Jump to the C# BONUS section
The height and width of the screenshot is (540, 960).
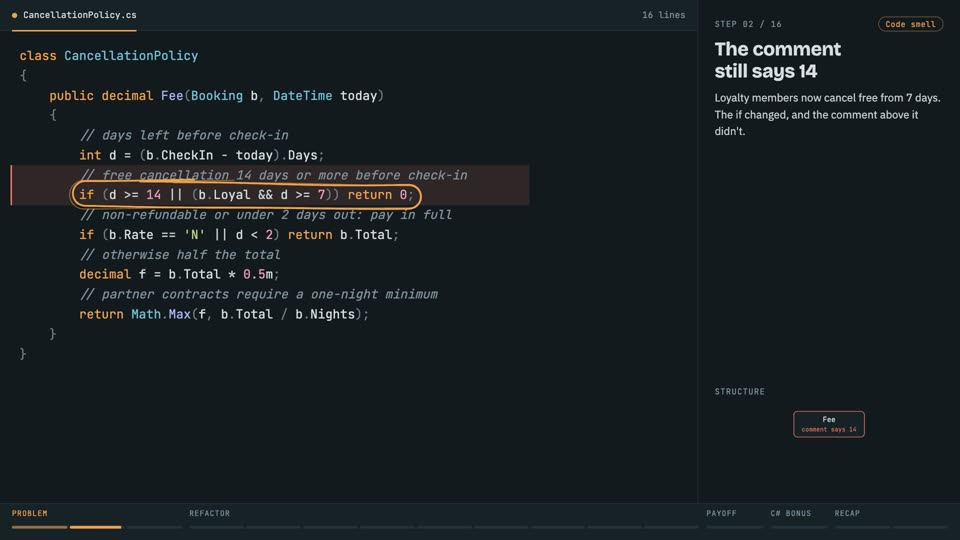[x=790, y=513]
